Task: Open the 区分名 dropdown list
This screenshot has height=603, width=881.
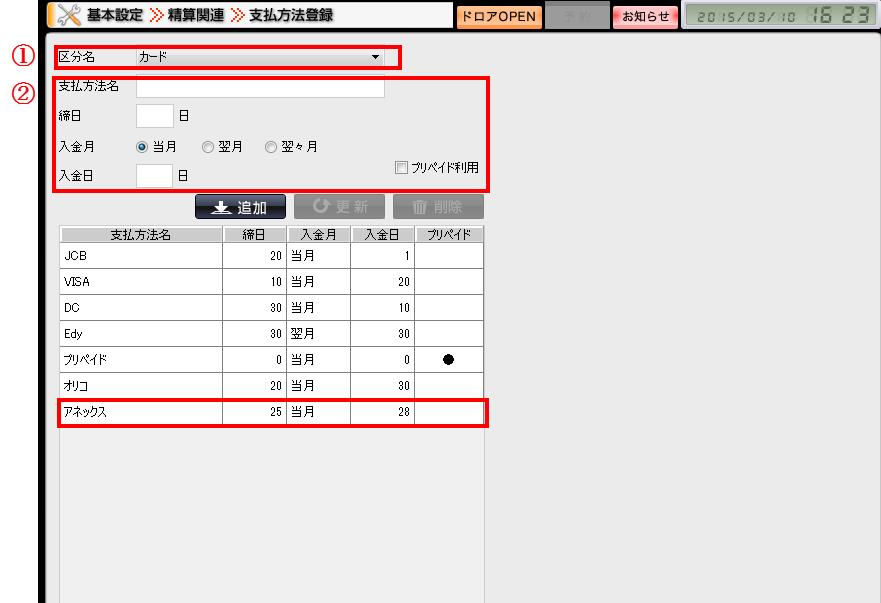Action: coord(260,57)
